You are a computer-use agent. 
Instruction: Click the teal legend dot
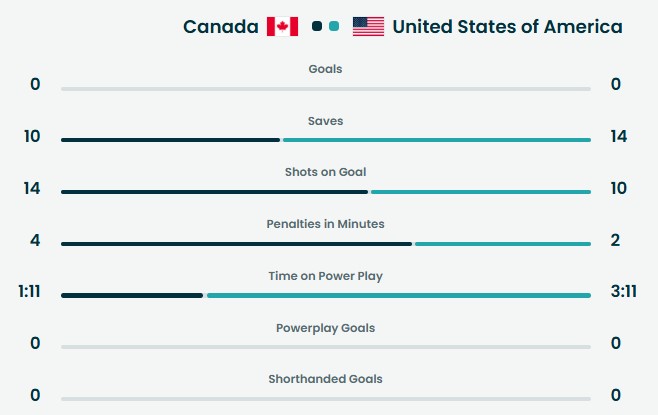(x=334, y=27)
